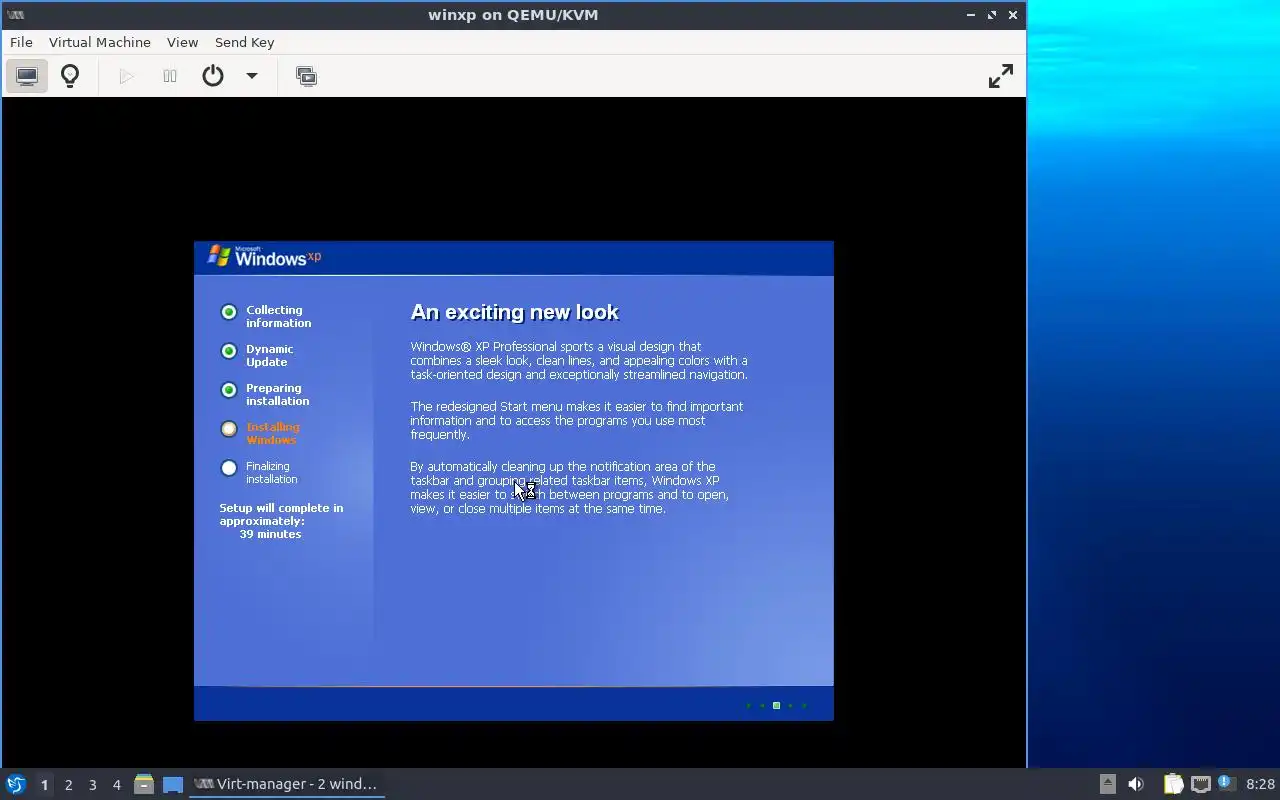Viewport: 1280px width, 800px height.
Task: Open the Virtual Machine menu
Action: point(100,42)
